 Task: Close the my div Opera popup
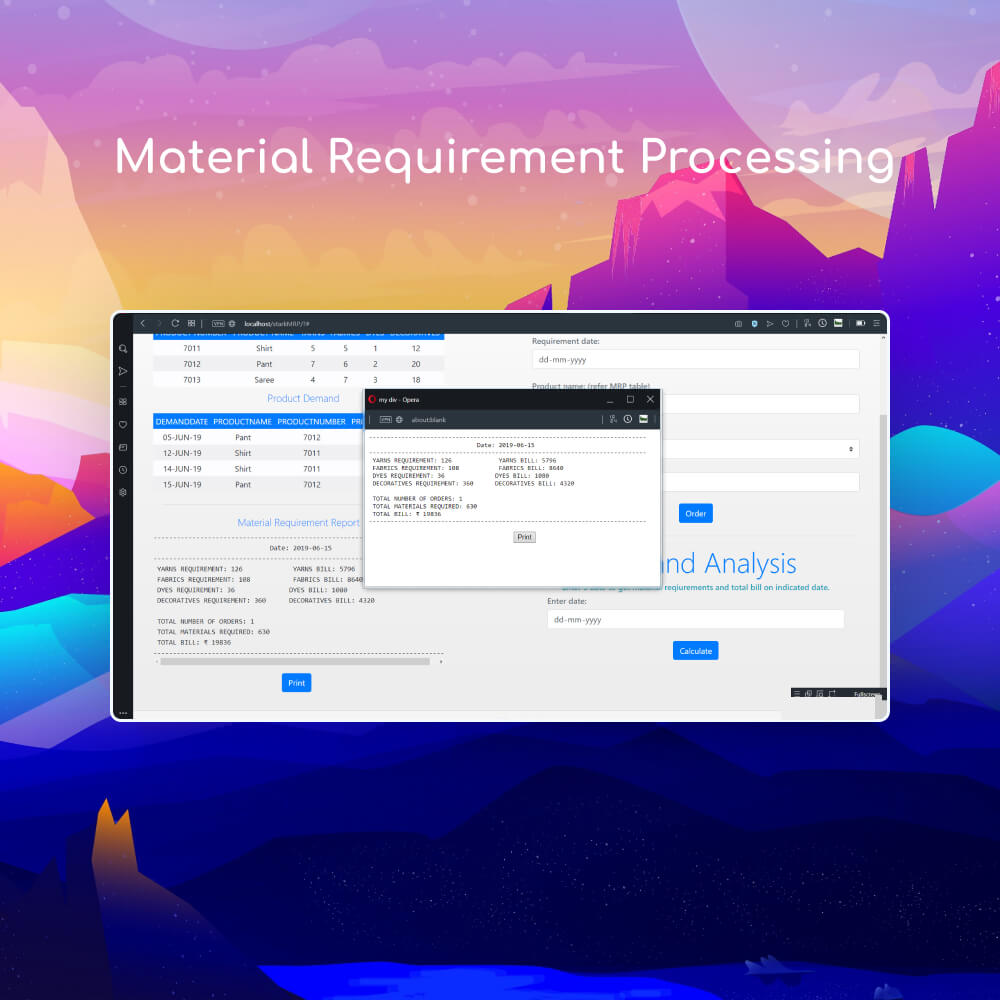(x=650, y=399)
